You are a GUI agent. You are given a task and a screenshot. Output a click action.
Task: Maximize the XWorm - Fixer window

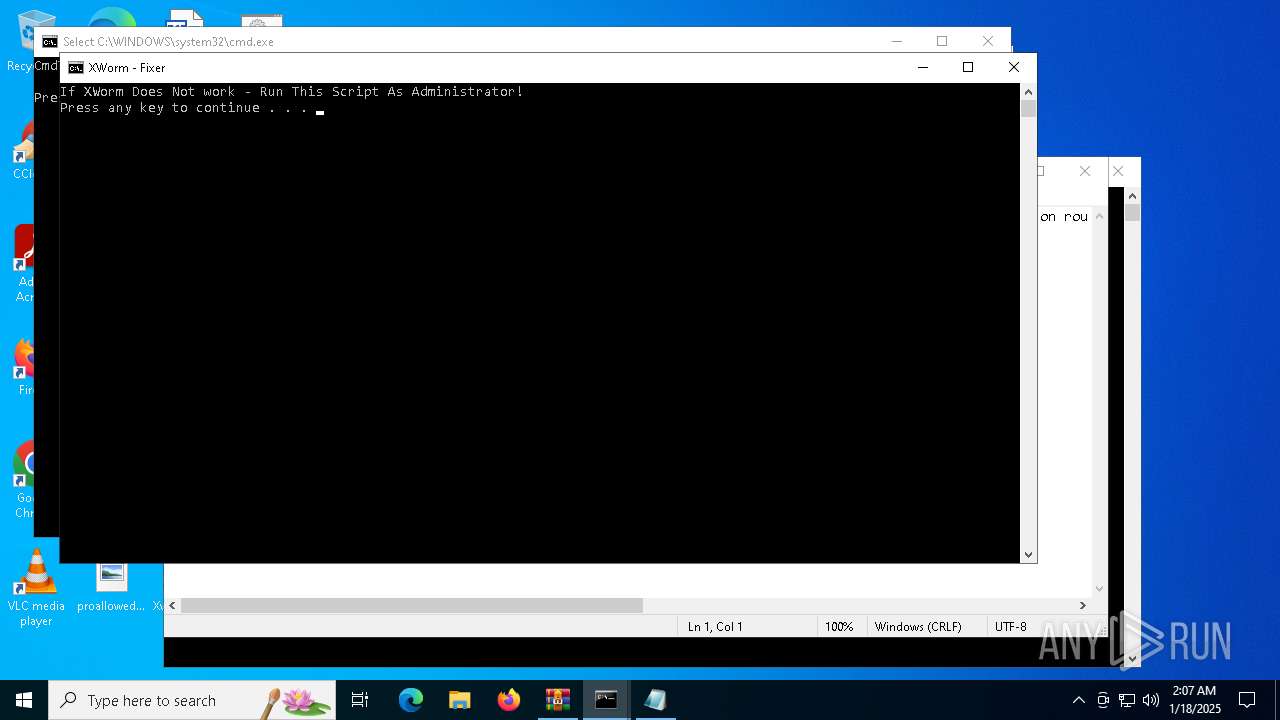coord(967,67)
